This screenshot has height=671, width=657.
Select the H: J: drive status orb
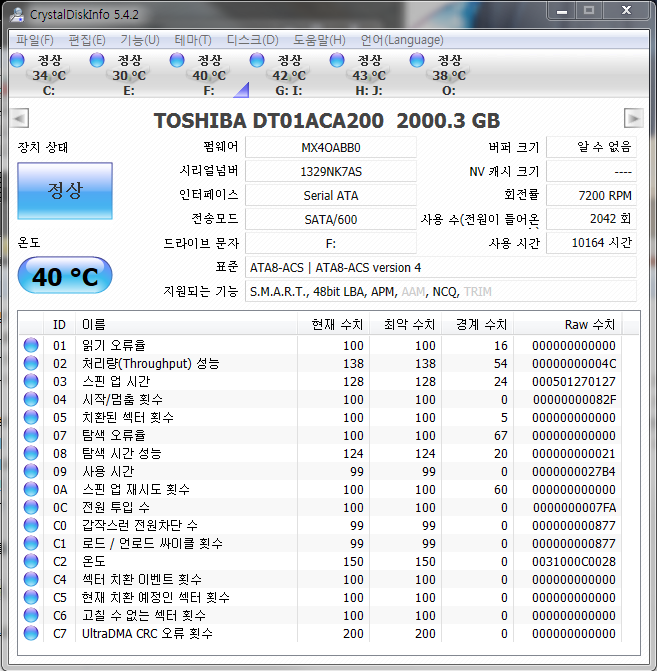[337, 61]
